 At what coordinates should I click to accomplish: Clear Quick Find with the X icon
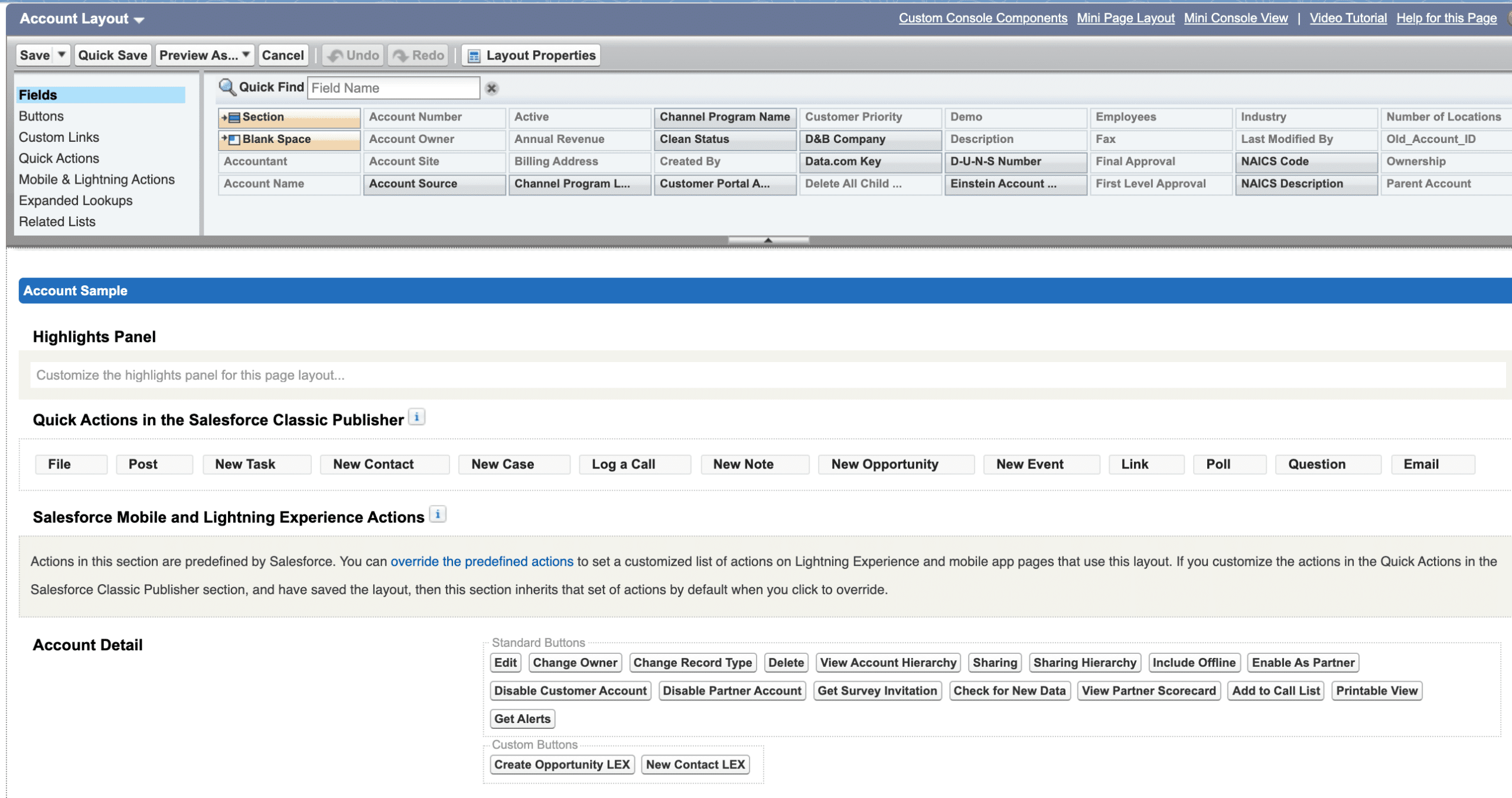pos(491,88)
